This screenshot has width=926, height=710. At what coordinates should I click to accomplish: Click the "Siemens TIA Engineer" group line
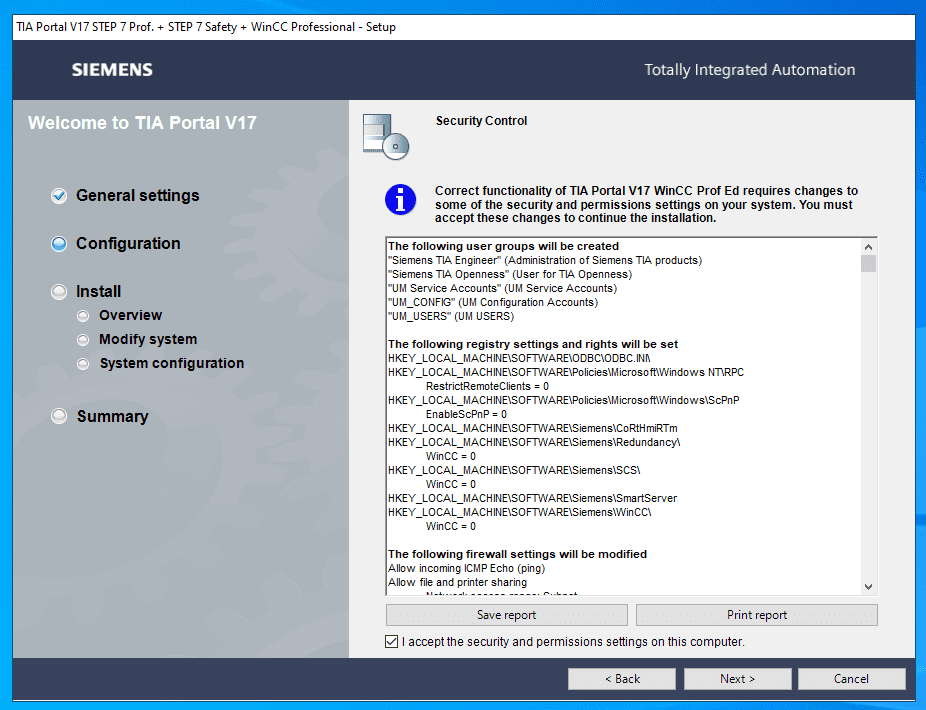click(x=545, y=260)
